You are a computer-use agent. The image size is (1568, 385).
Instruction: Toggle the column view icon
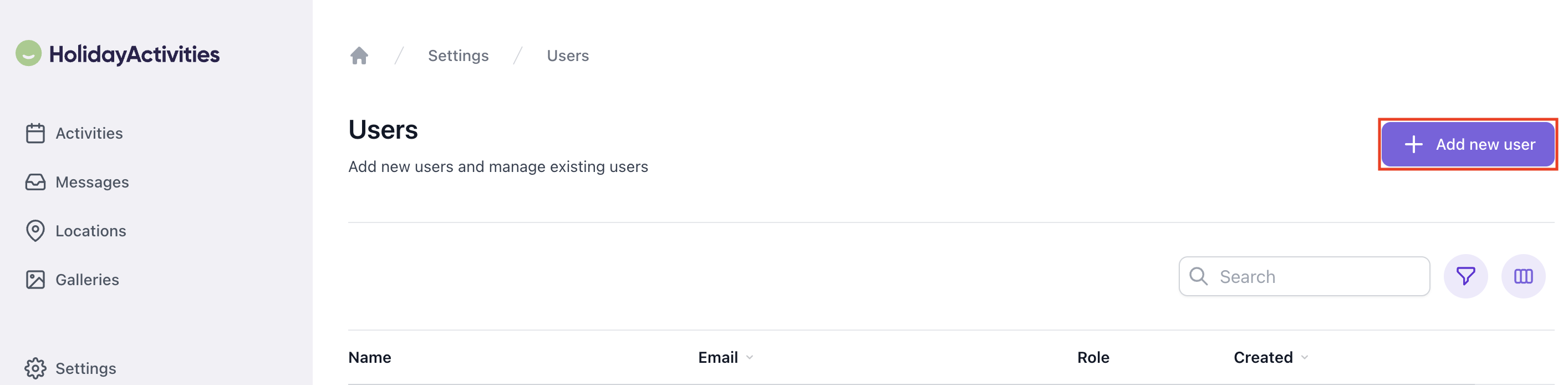pyautogui.click(x=1523, y=276)
